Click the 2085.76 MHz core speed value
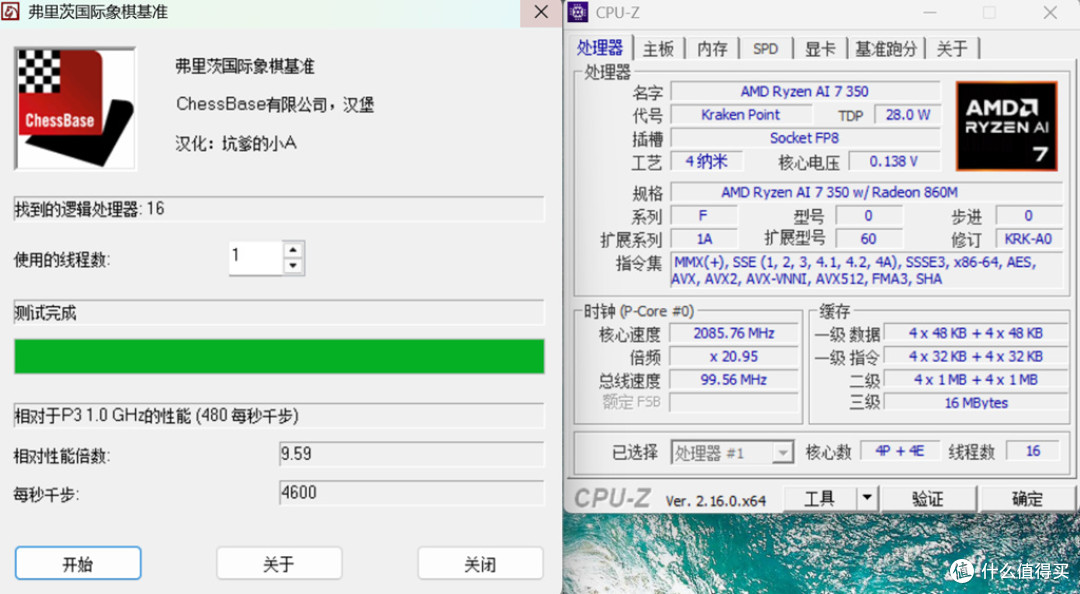The image size is (1080, 594). coord(734,333)
